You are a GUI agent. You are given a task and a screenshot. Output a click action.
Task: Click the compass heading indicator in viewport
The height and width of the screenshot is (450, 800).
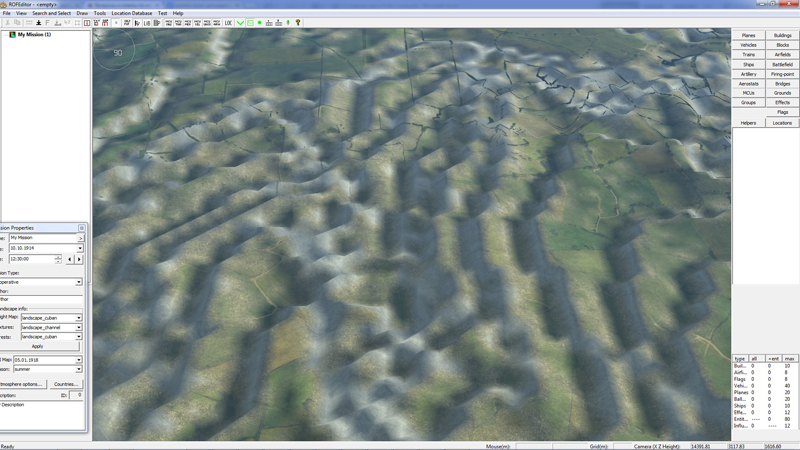pos(117,52)
